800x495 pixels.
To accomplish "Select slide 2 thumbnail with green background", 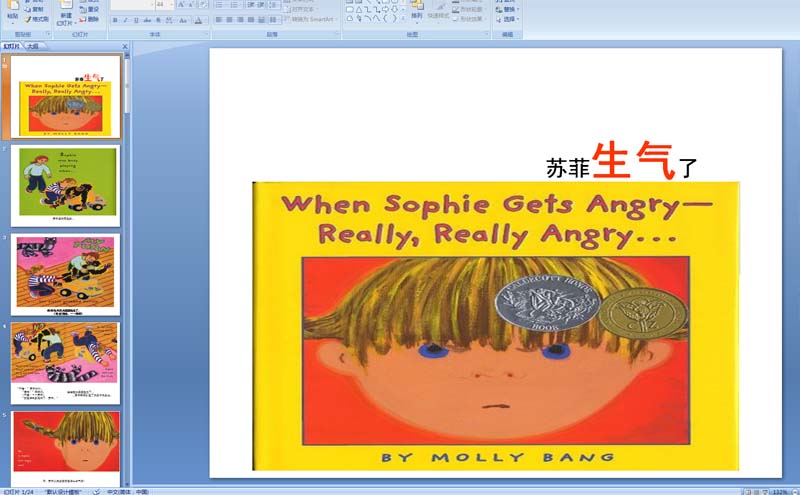I will coord(65,186).
